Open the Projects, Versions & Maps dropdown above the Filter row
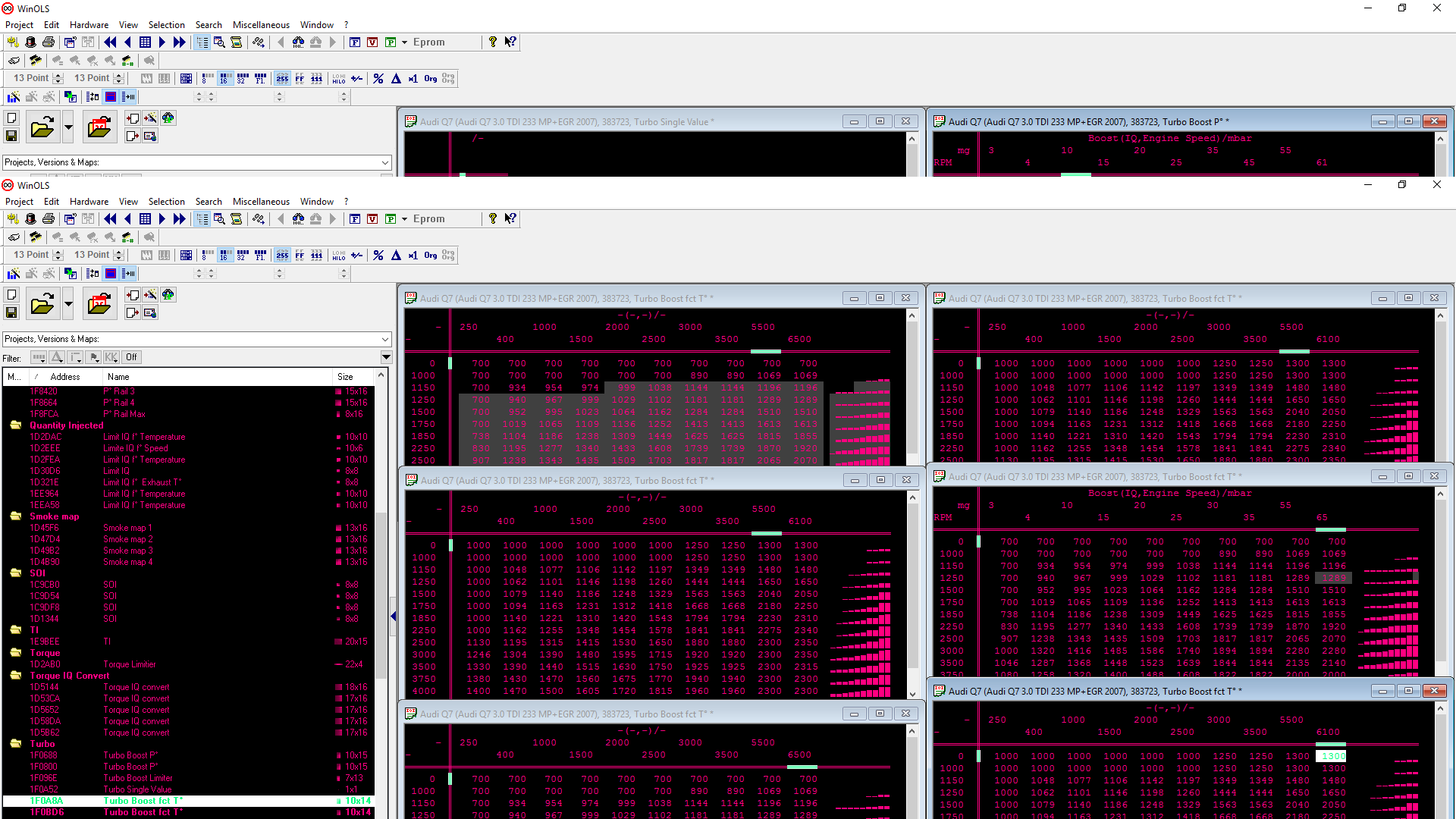The height and width of the screenshot is (819, 1456). pos(385,339)
